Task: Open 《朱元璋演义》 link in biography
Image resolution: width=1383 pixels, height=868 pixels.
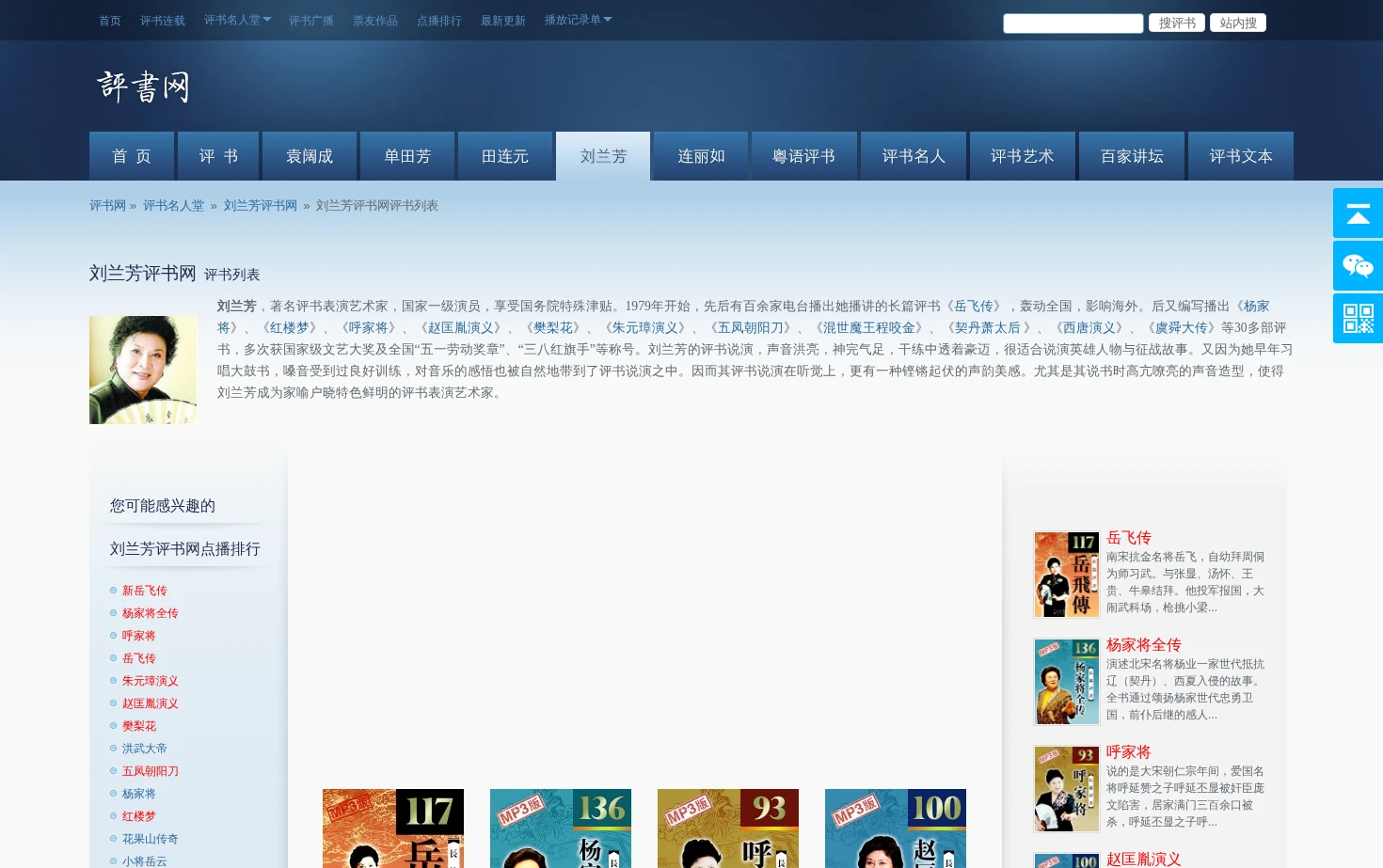Action: pyautogui.click(x=644, y=328)
